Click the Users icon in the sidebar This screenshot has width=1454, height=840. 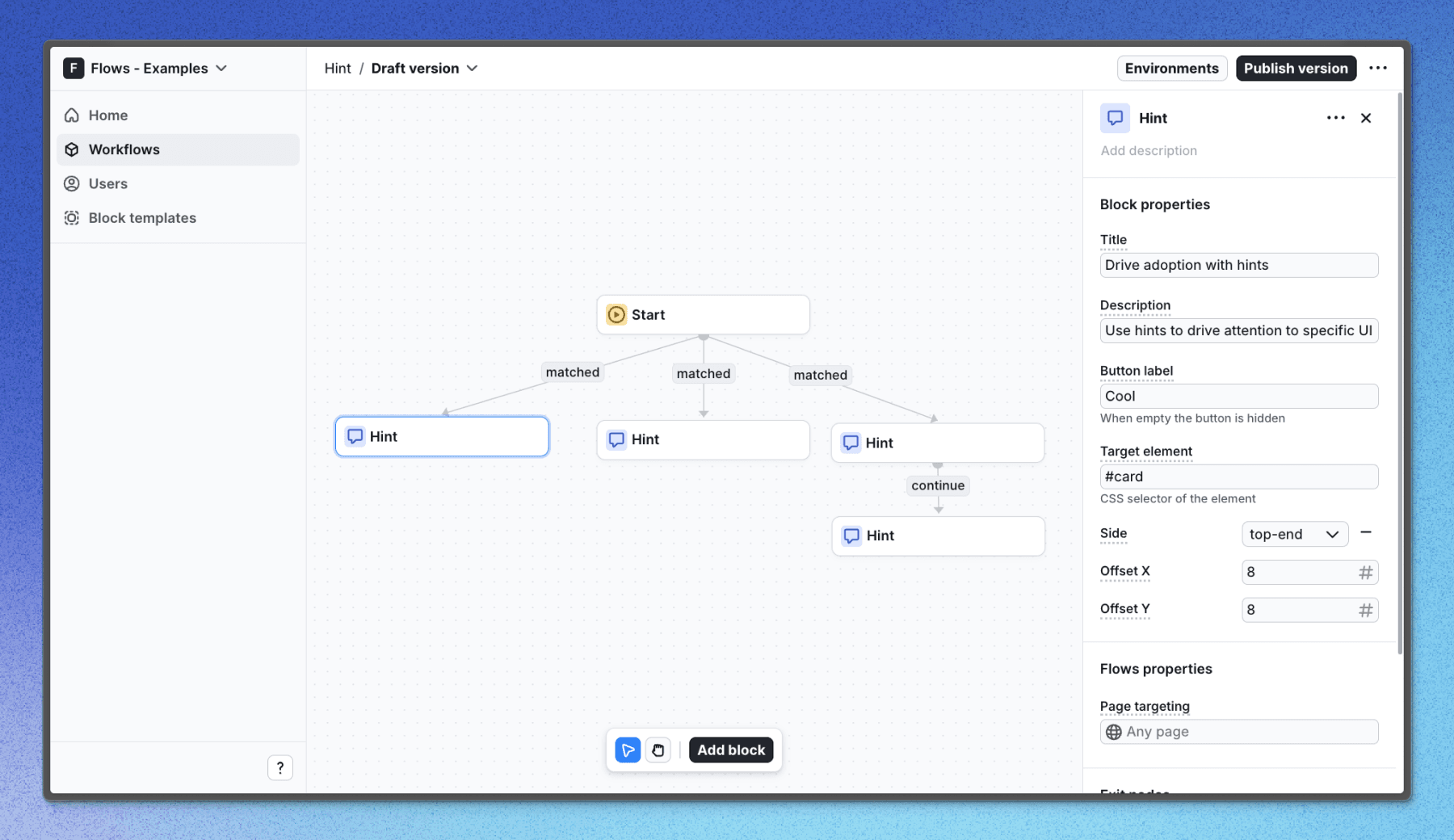coord(72,183)
